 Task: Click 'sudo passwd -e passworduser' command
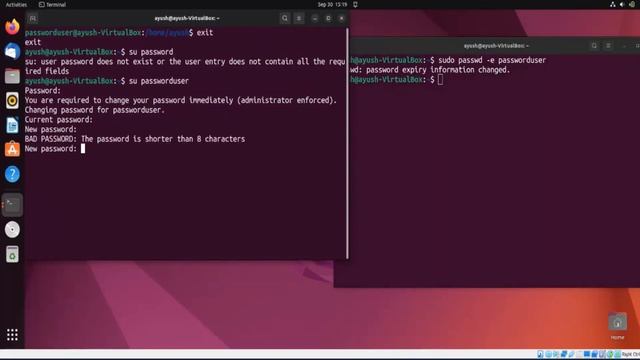pos(492,60)
